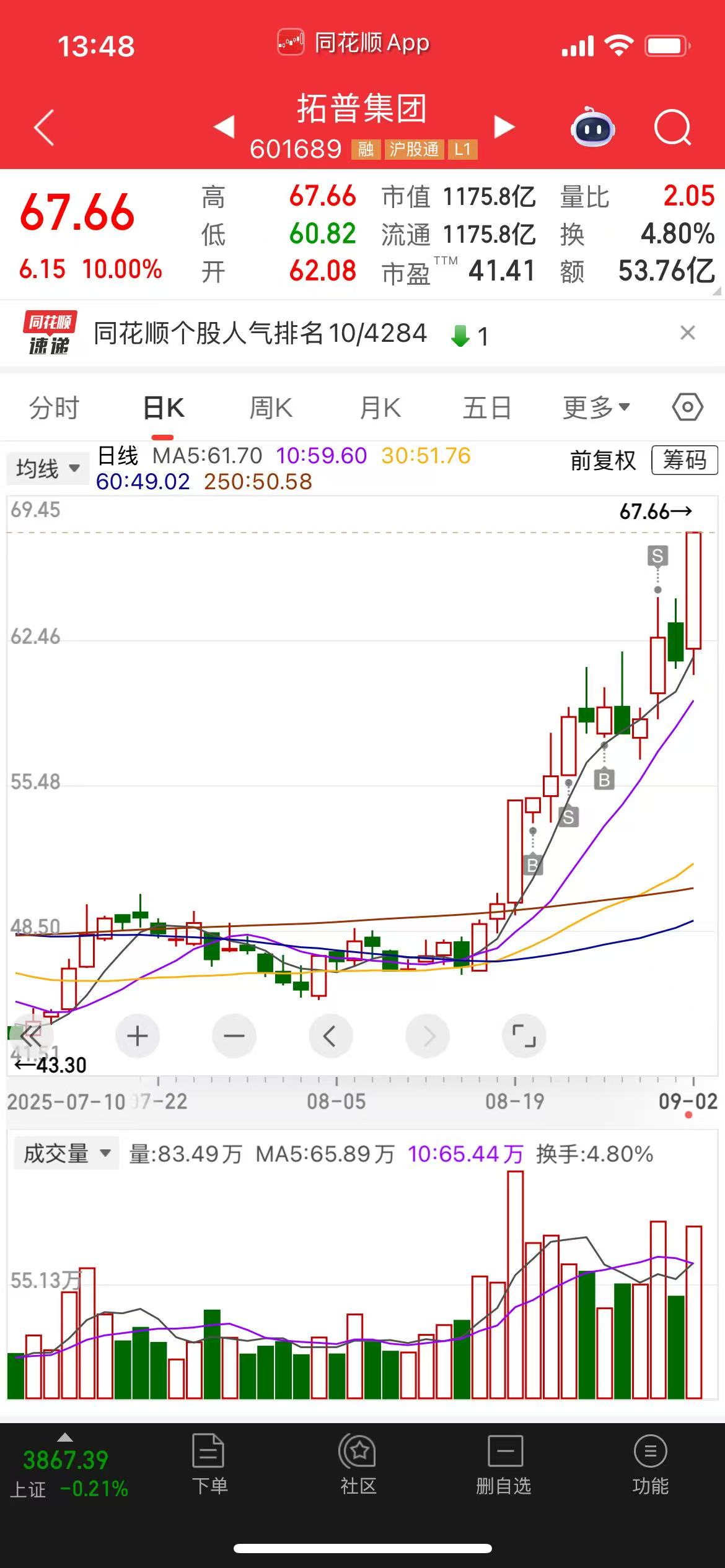Tap turnover amount 53.76亿
Screen dimensions: 725x1568
coord(666,271)
